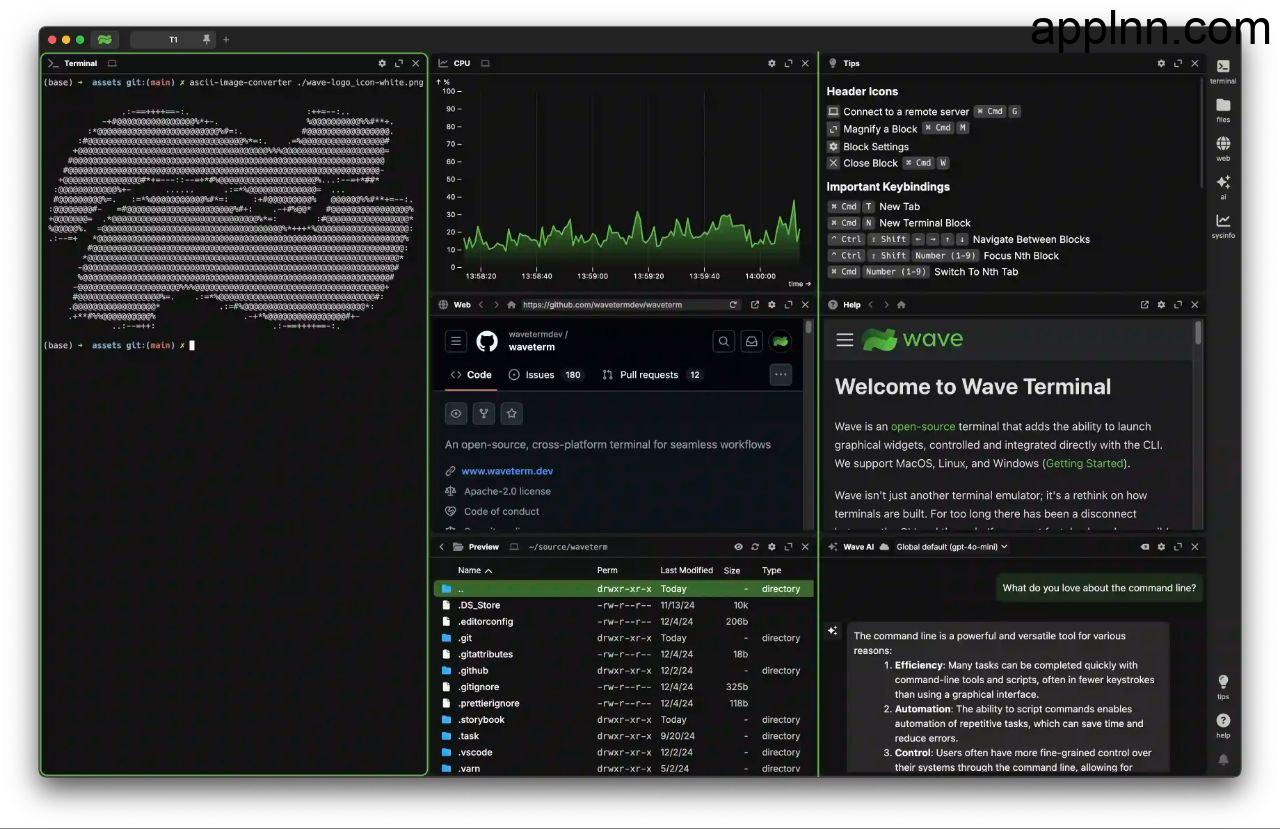This screenshot has height=829, width=1280.
Task: Refresh the Preview directory listing
Action: pos(755,547)
